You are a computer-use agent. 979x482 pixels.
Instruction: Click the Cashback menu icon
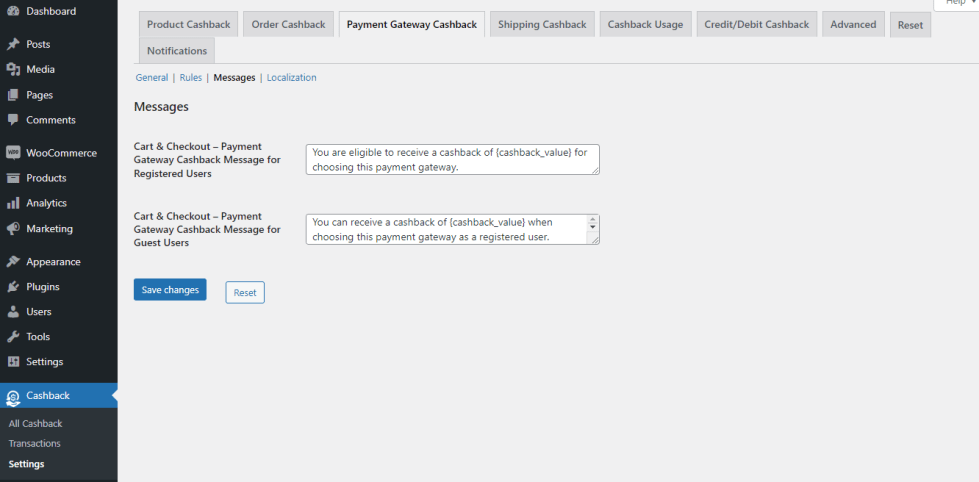[13, 396]
